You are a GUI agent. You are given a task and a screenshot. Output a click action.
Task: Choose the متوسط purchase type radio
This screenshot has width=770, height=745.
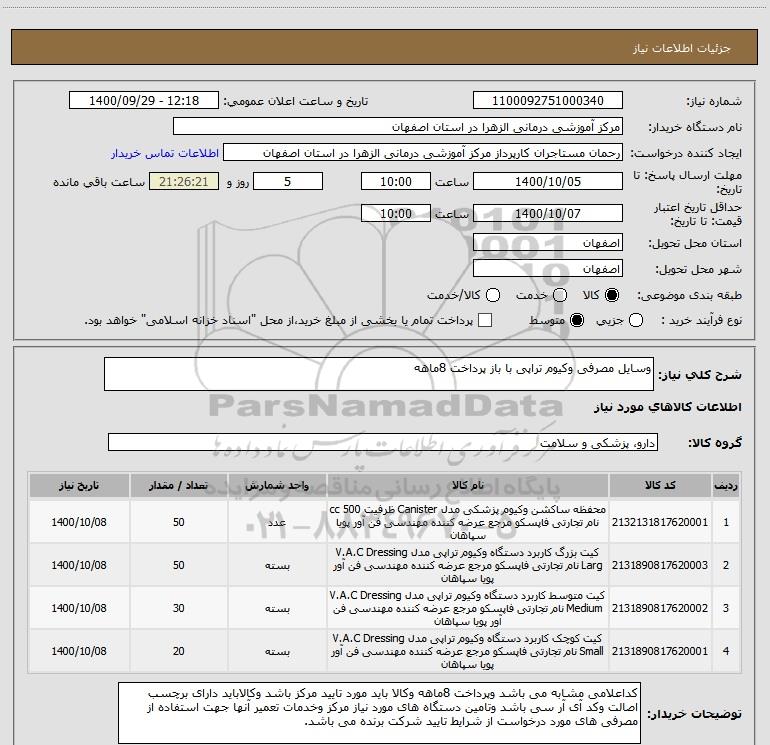tap(577, 321)
